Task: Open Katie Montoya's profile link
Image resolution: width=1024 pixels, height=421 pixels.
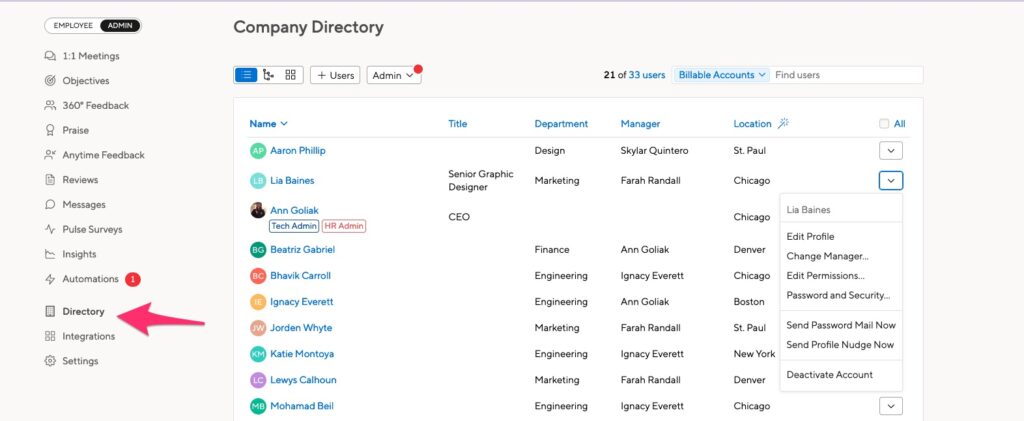Action: [x=302, y=354]
